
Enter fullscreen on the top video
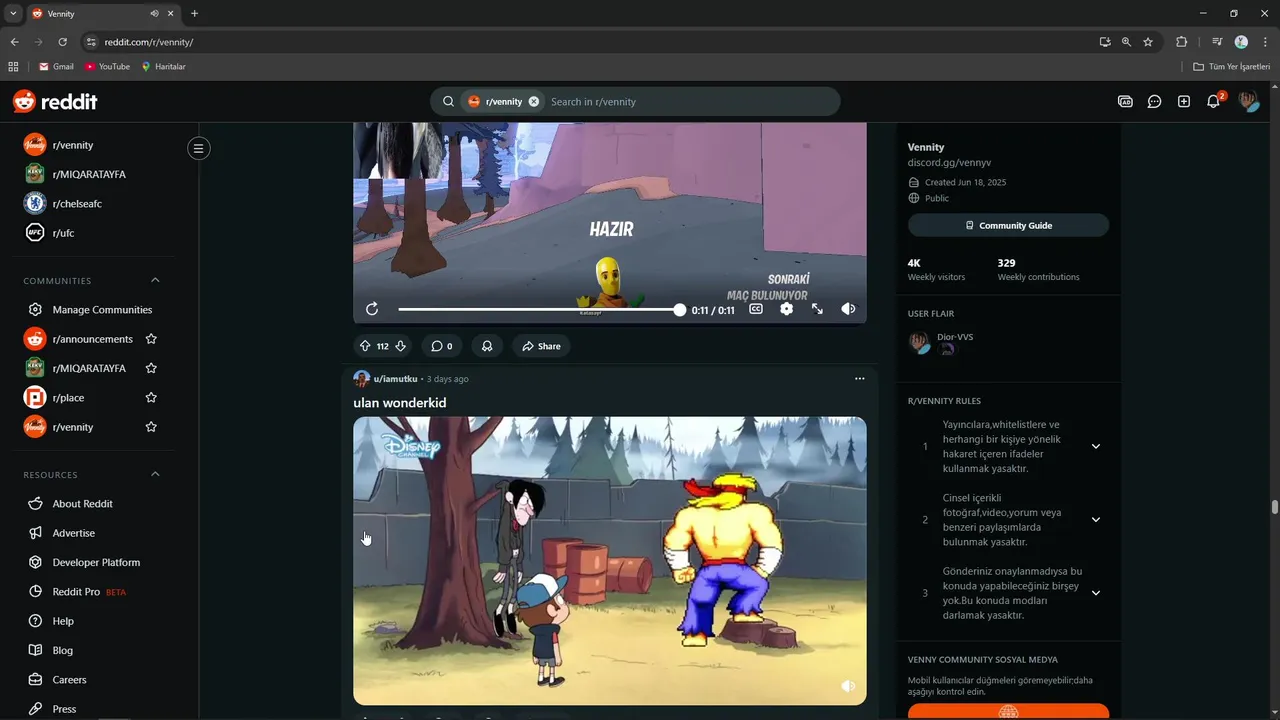(817, 309)
